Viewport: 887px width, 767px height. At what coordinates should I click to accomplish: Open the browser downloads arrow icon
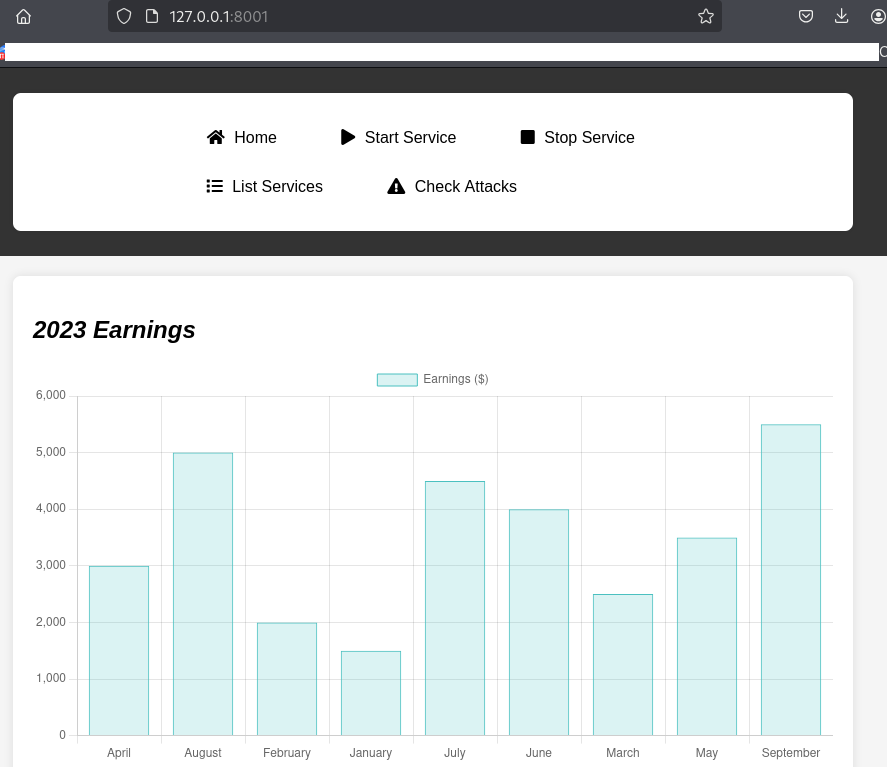[x=842, y=16]
